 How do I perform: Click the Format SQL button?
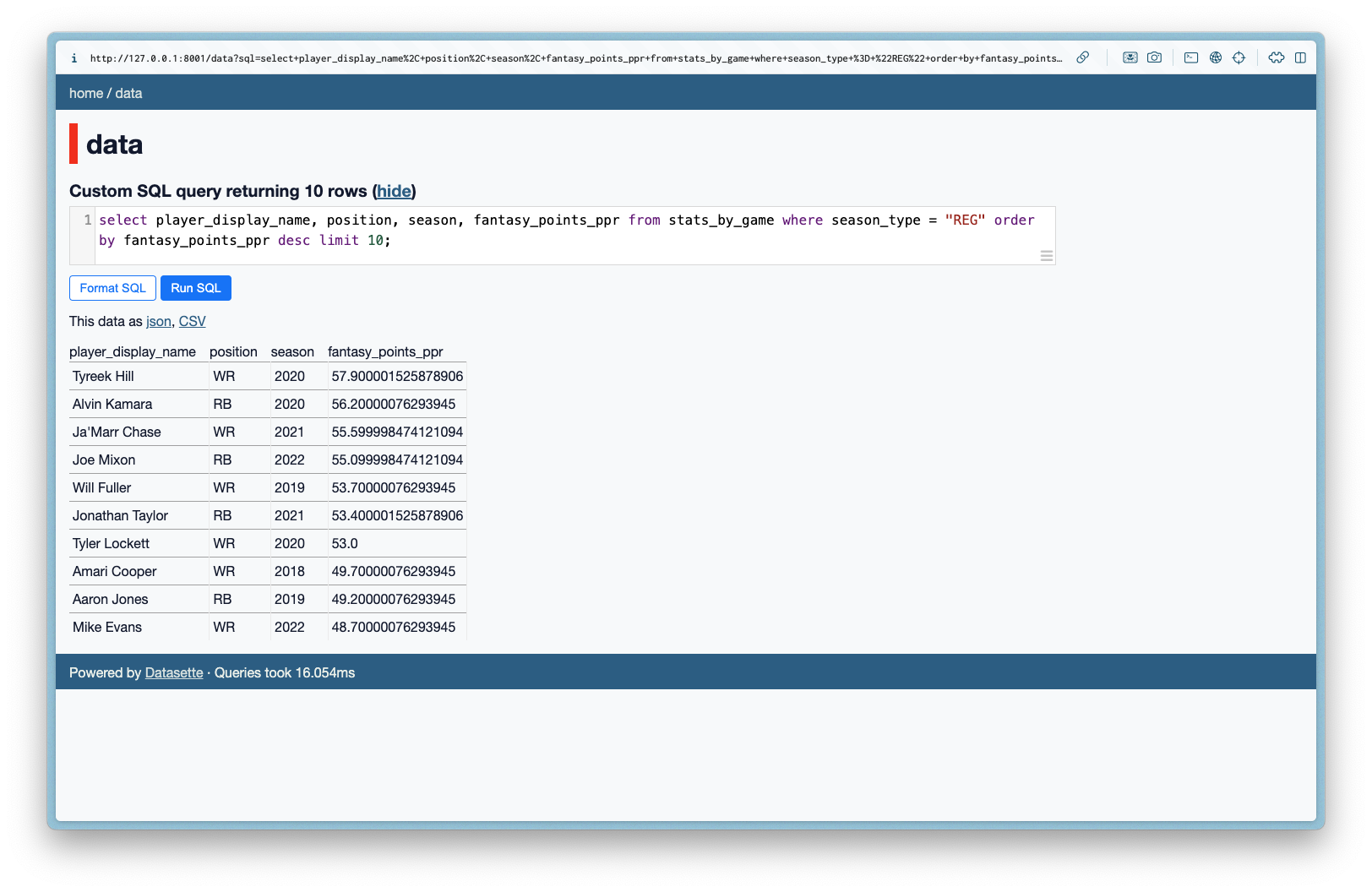pos(112,288)
